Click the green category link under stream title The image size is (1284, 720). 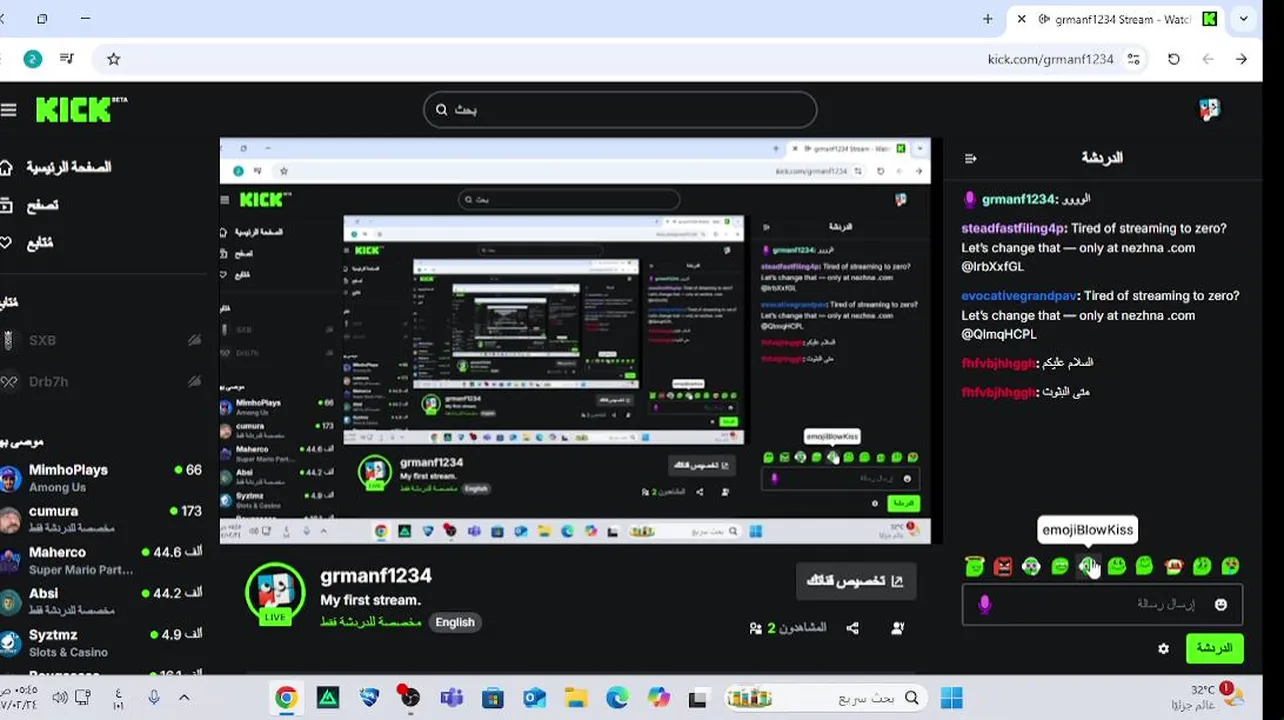[371, 622]
